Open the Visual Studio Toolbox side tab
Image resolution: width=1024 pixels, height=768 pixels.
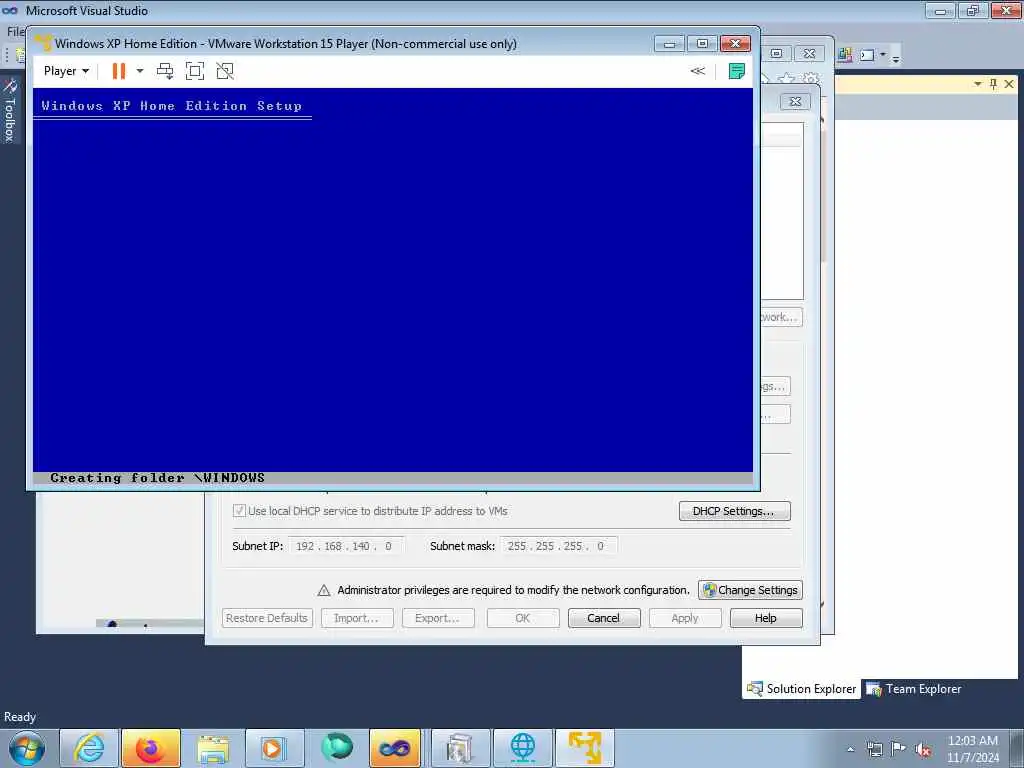point(10,110)
